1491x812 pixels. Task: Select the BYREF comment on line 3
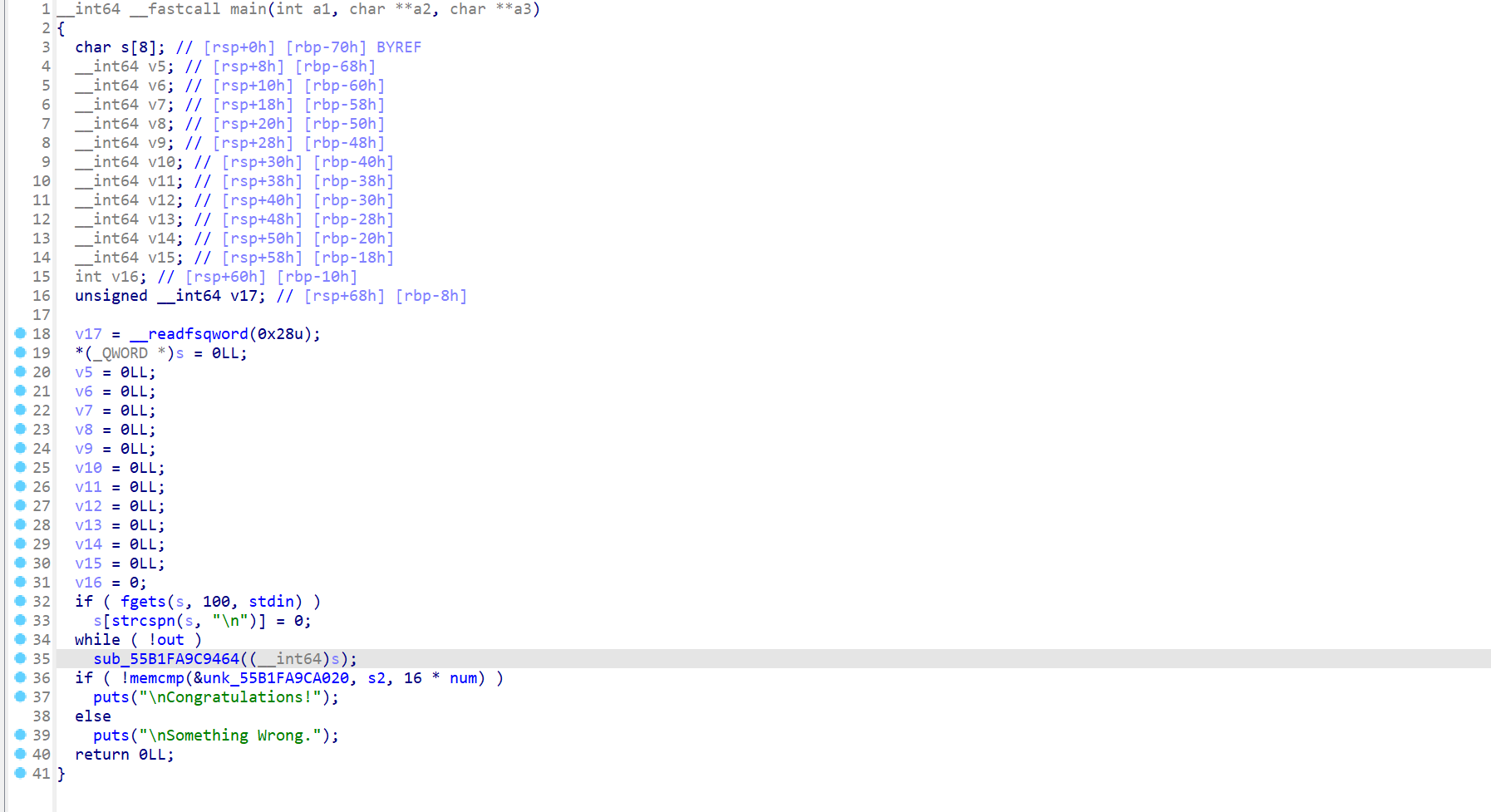(x=399, y=47)
